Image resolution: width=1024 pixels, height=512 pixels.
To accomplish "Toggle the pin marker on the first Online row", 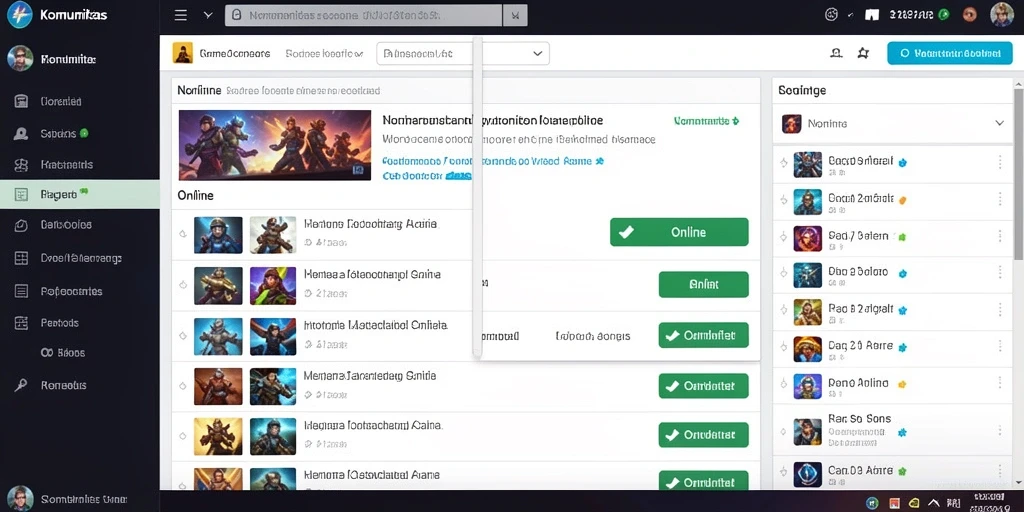I will 183,233.
